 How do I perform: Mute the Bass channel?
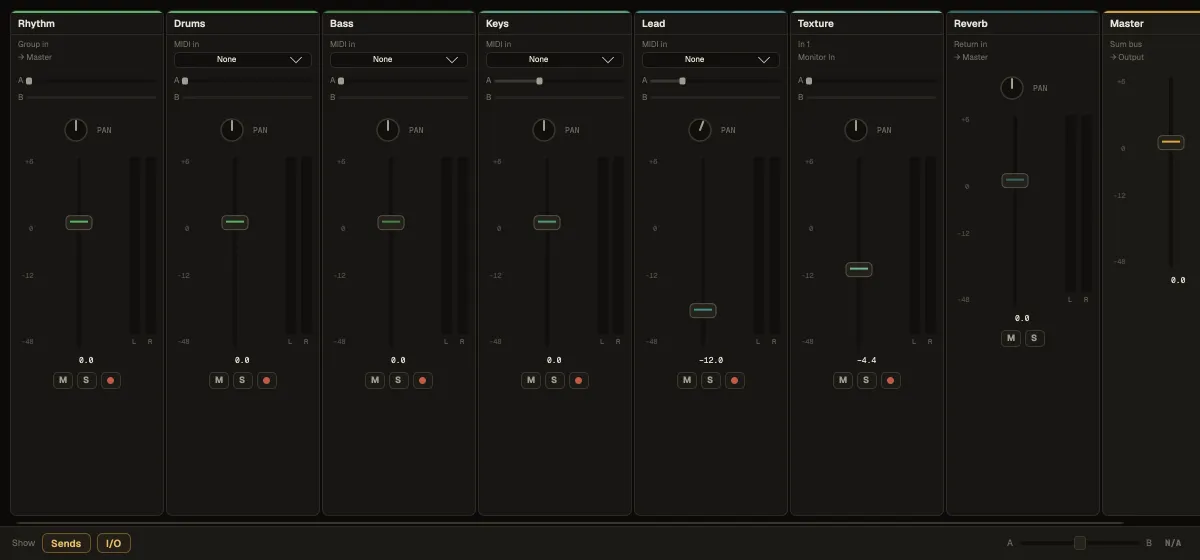coord(376,380)
